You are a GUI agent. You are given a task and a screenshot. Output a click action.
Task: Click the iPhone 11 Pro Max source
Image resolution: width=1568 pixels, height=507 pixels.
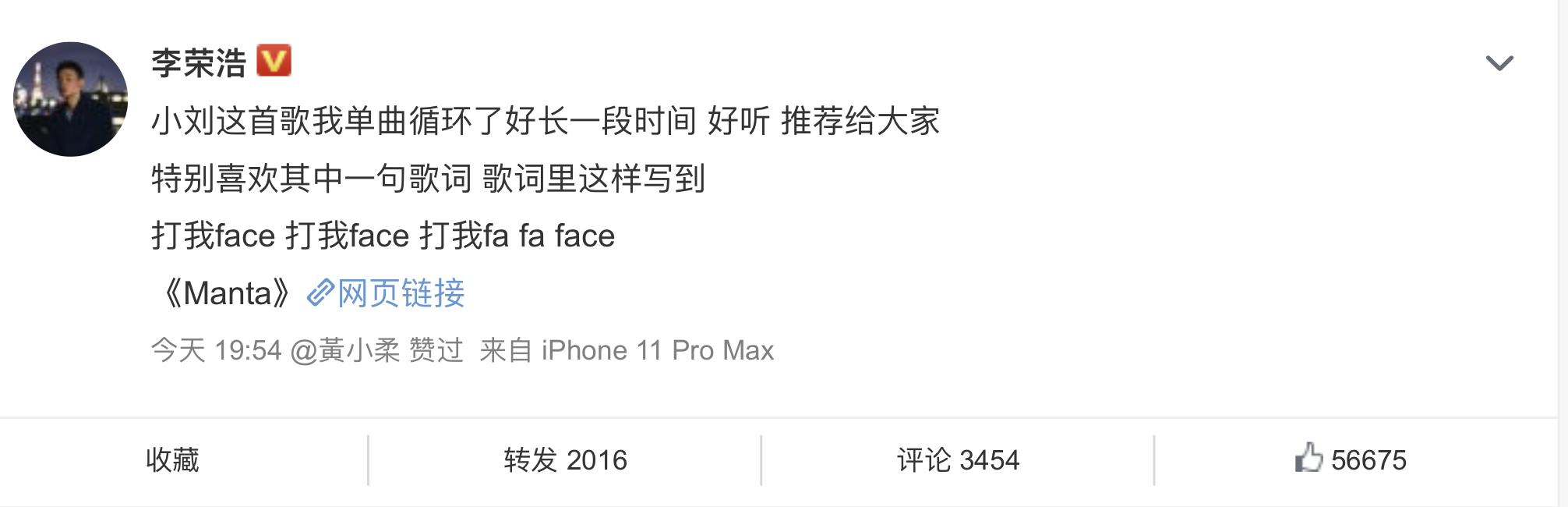658,350
